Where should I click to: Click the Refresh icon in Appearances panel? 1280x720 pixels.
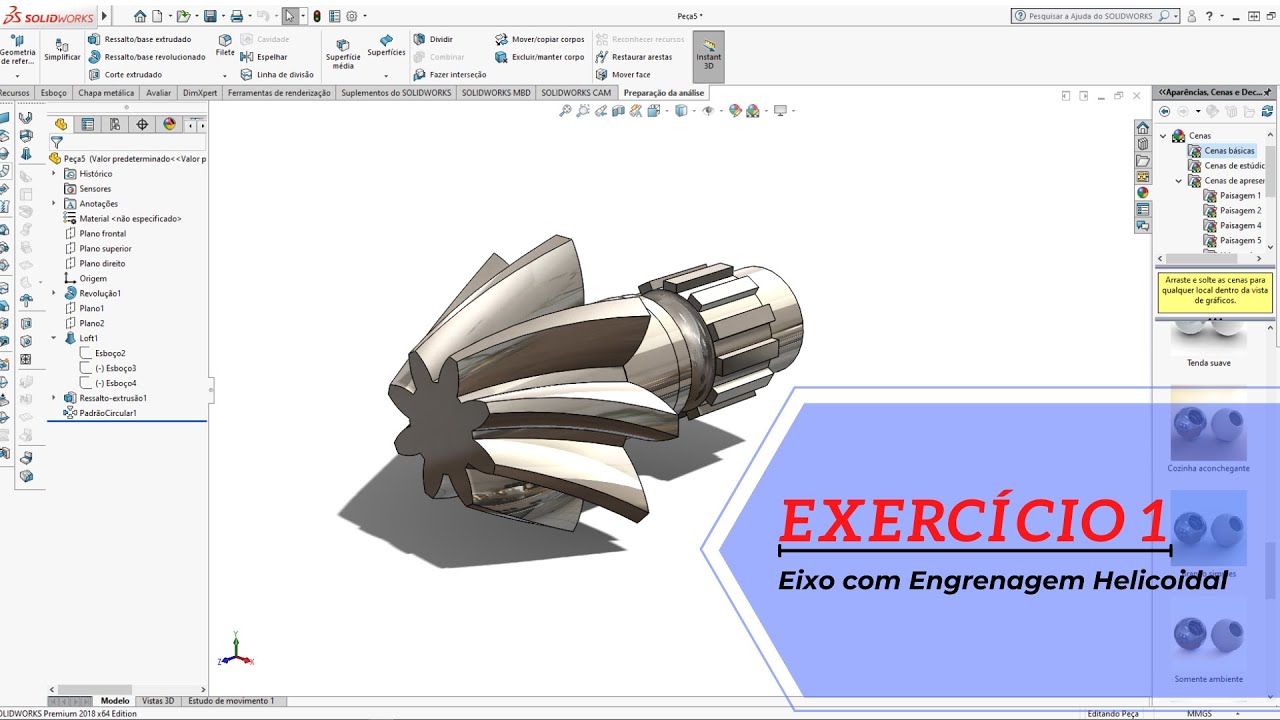pos(1268,111)
